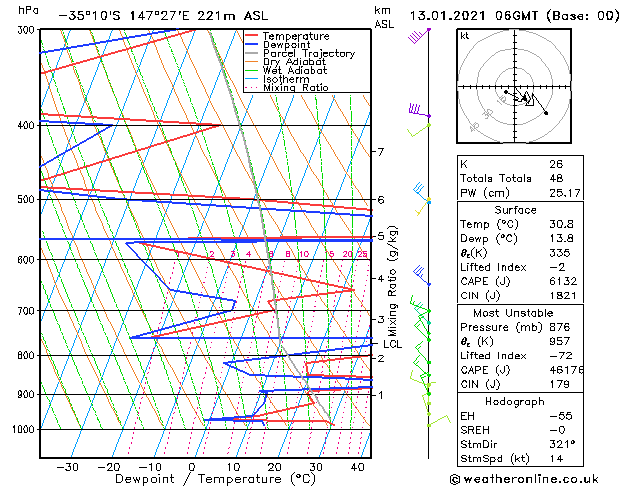Click the surface CIN value 1821
This screenshot has height=486, width=629.
pyautogui.click(x=563, y=296)
